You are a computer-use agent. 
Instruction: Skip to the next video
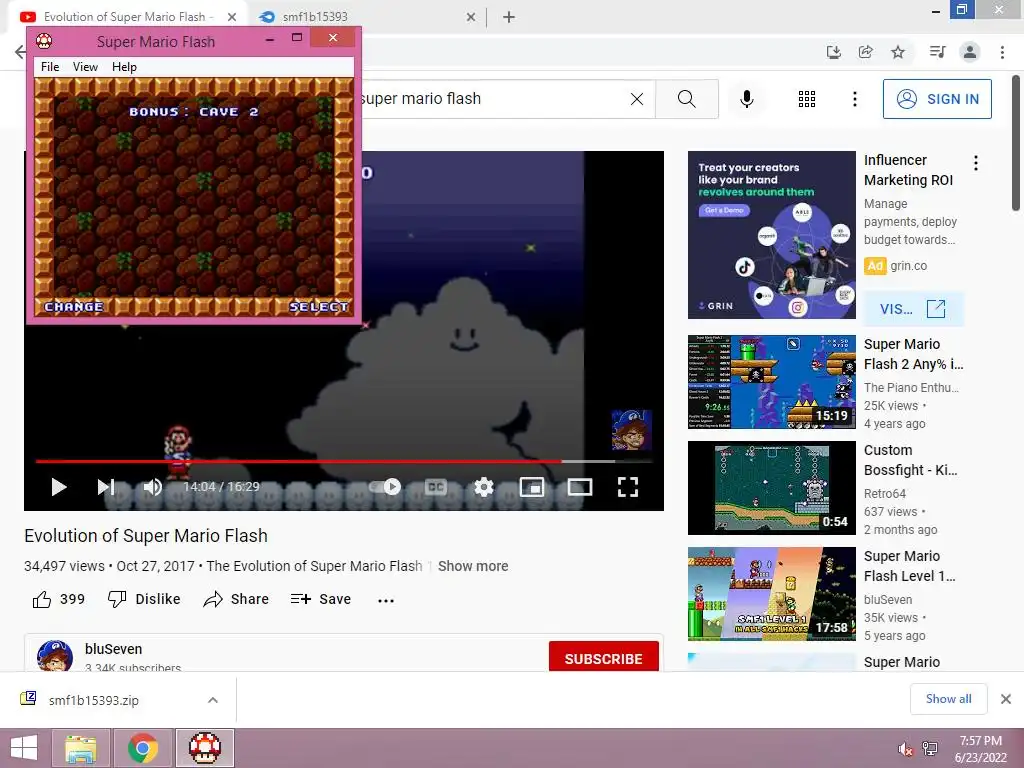(106, 487)
